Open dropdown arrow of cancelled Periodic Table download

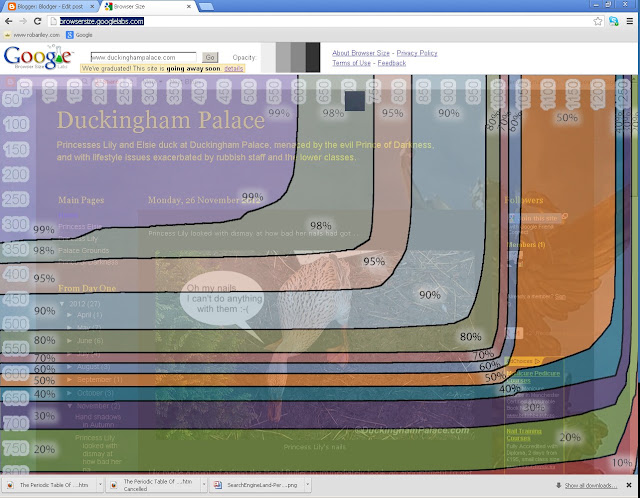(x=204, y=485)
